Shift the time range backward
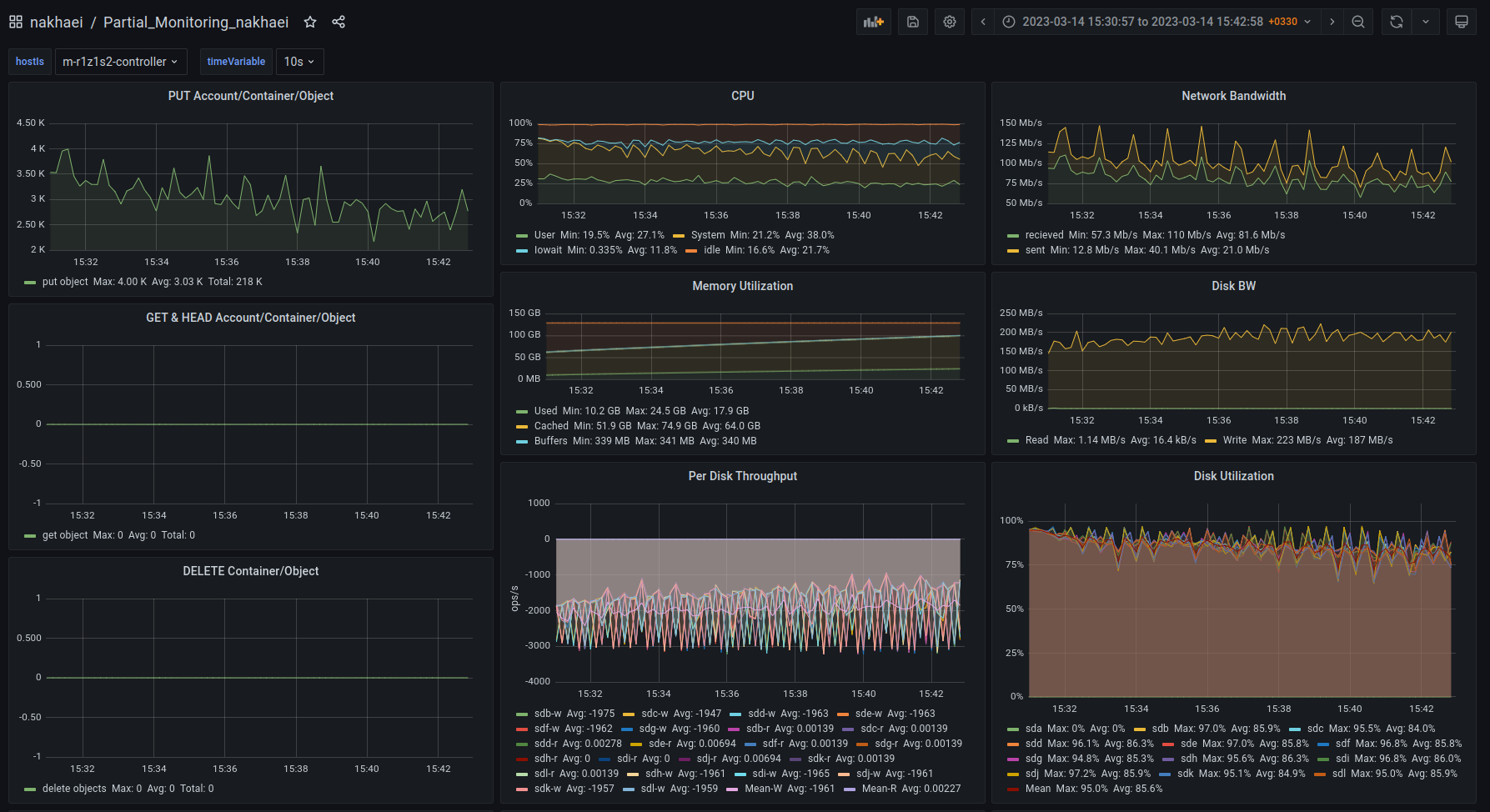The height and width of the screenshot is (812, 1490). [983, 22]
